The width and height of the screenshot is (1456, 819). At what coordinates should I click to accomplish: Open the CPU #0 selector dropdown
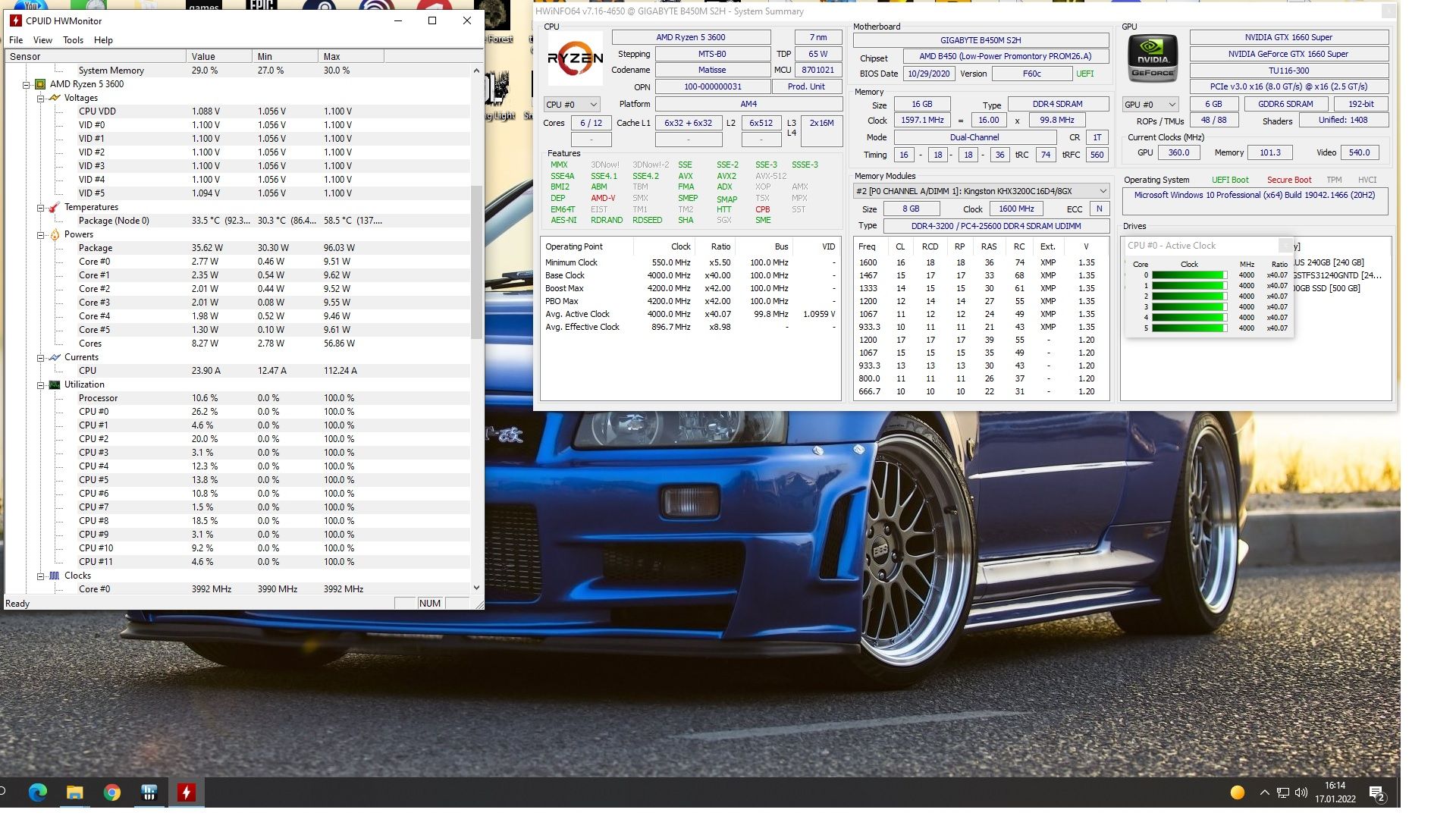[572, 105]
